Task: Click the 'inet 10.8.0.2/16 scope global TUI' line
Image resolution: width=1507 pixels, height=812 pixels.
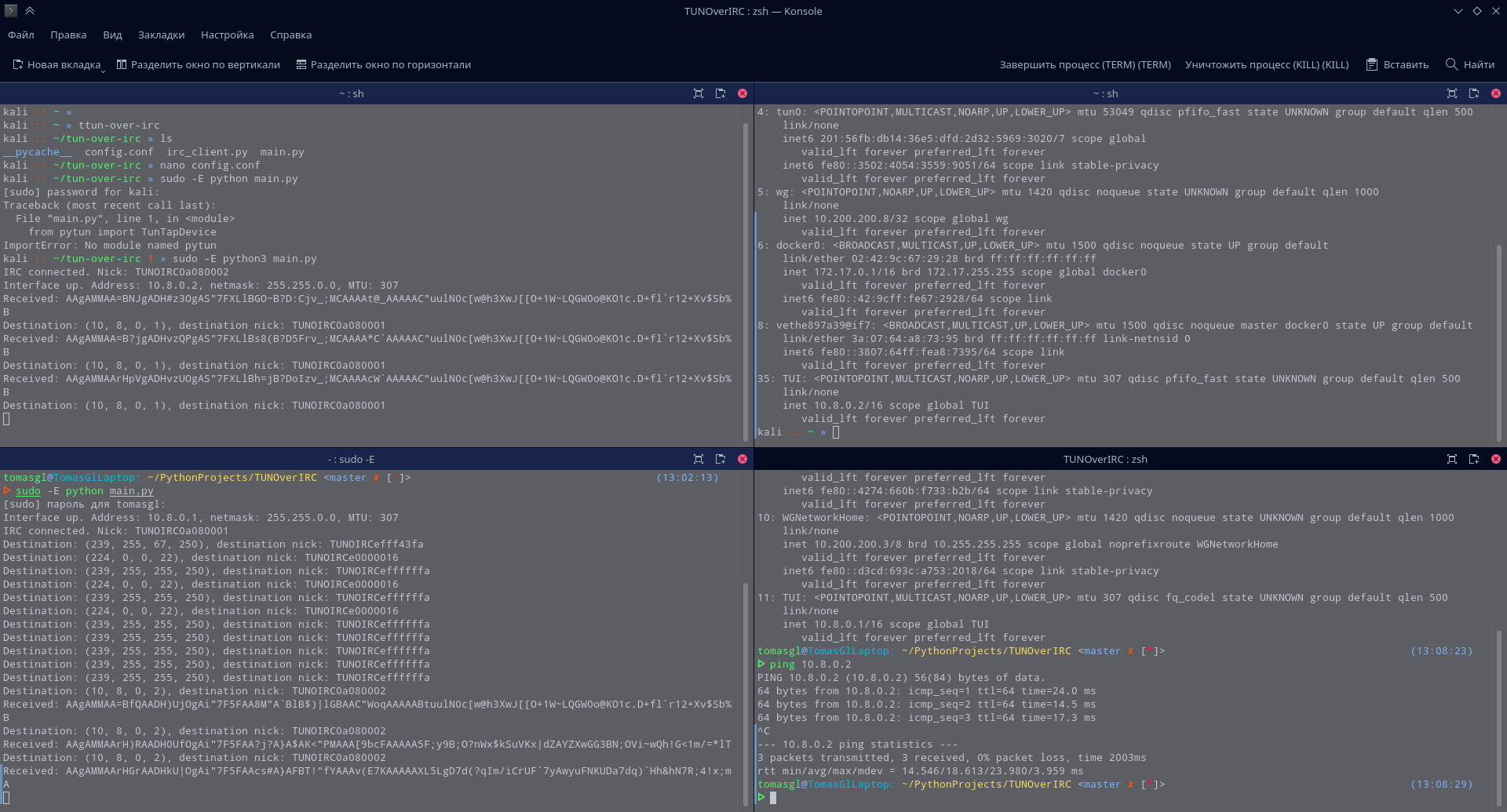Action: (886, 406)
